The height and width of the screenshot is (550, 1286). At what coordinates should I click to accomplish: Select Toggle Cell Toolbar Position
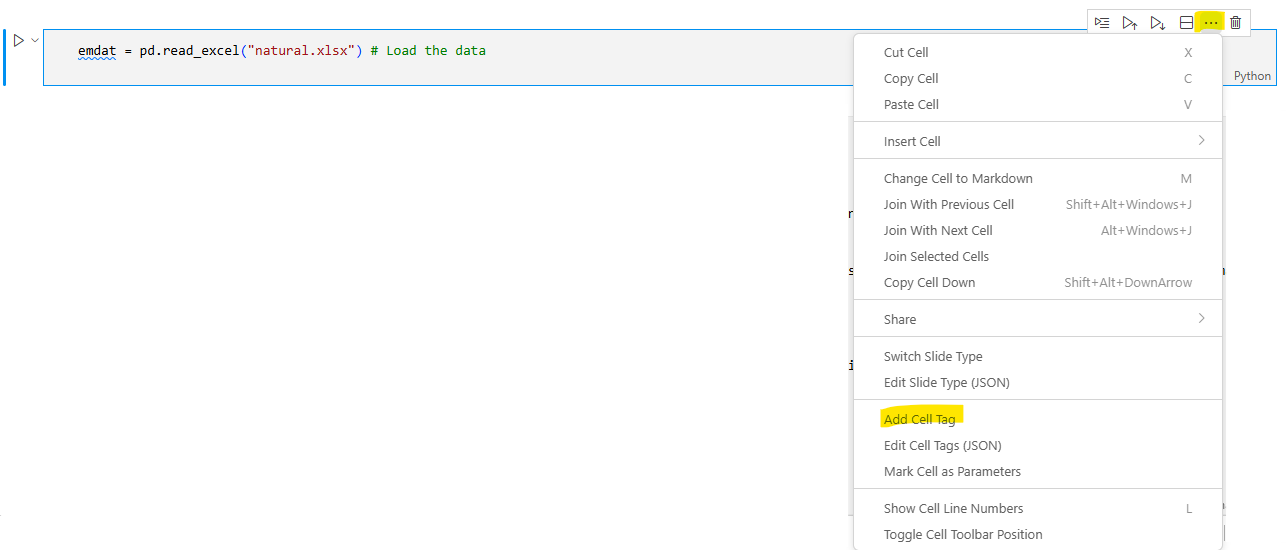click(x=962, y=534)
